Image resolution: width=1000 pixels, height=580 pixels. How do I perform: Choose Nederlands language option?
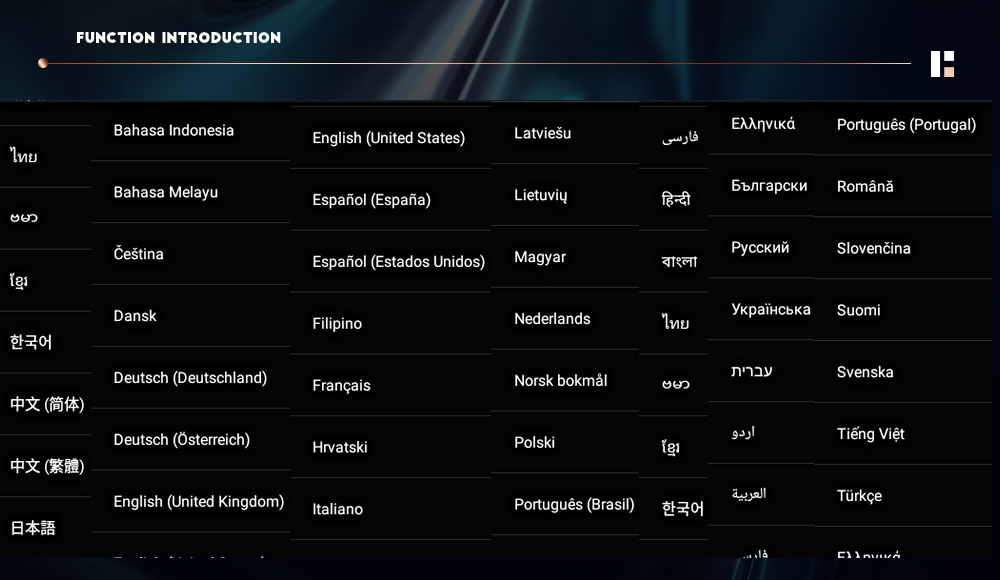tap(553, 319)
